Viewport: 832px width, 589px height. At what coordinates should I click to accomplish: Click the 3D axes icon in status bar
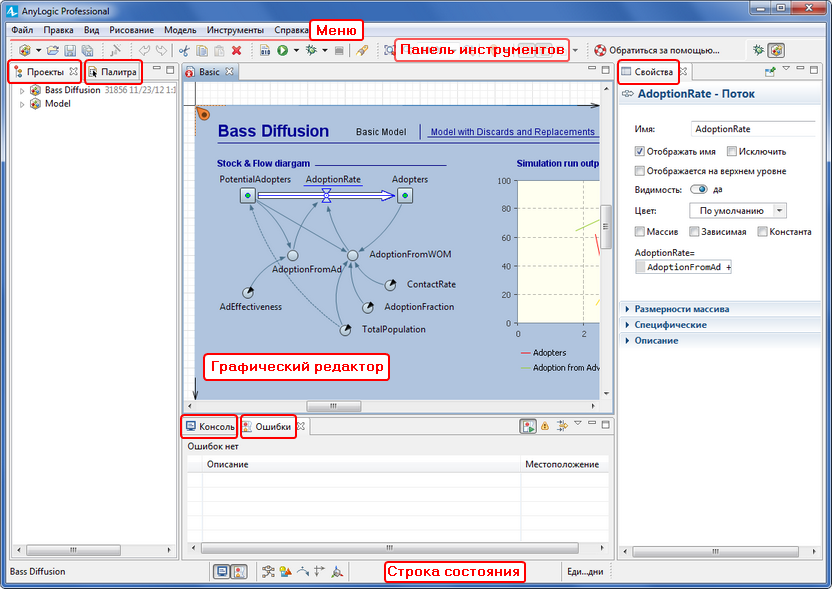[x=337, y=571]
